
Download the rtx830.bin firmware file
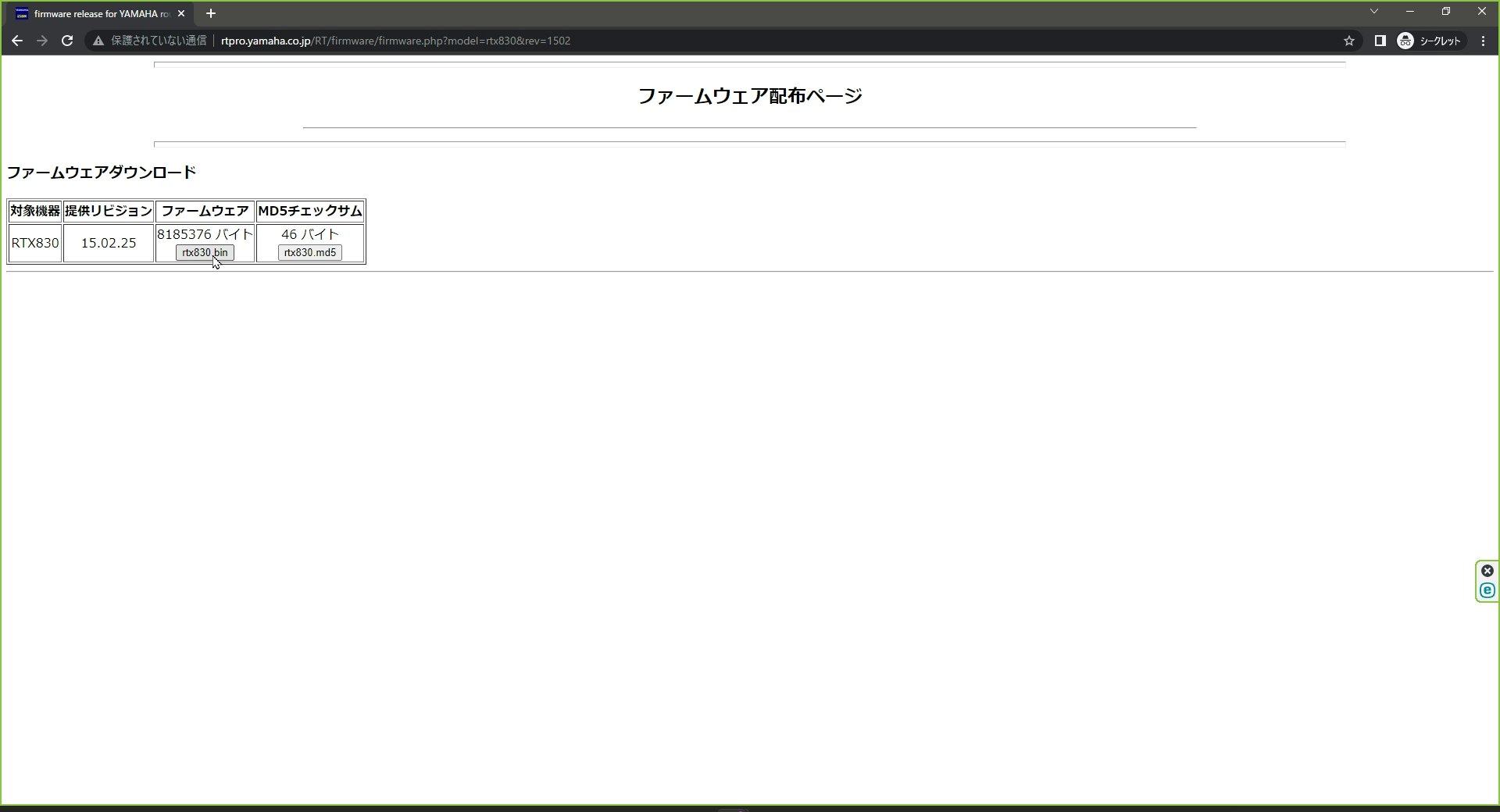click(205, 252)
